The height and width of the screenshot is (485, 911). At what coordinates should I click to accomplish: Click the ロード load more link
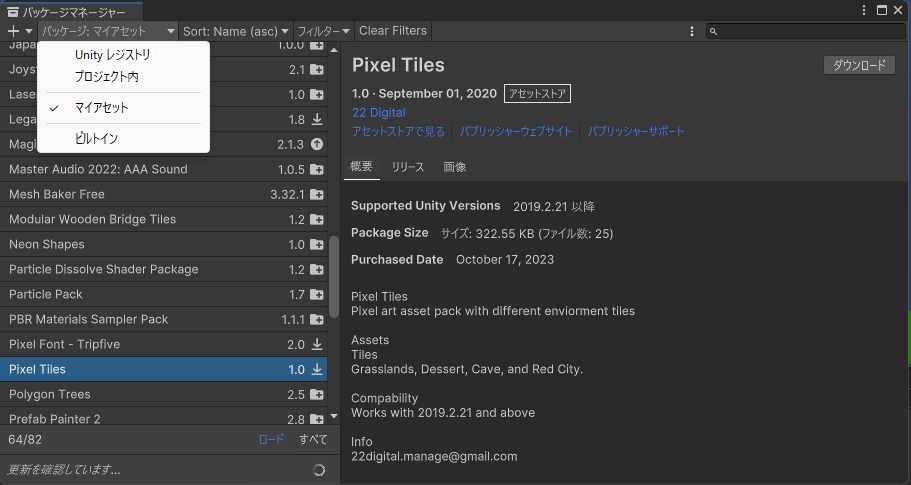(x=271, y=440)
